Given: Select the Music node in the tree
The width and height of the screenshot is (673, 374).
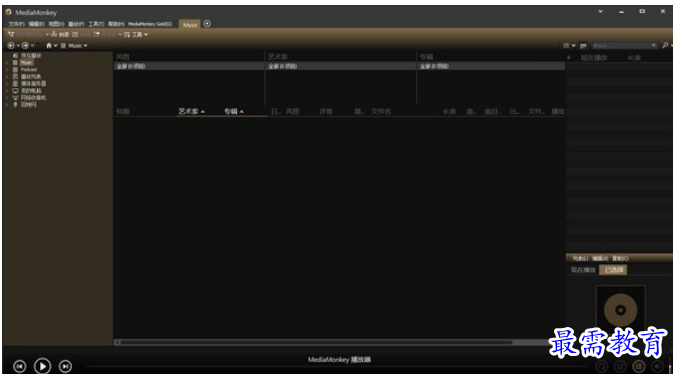Looking at the screenshot, I should [x=26, y=63].
